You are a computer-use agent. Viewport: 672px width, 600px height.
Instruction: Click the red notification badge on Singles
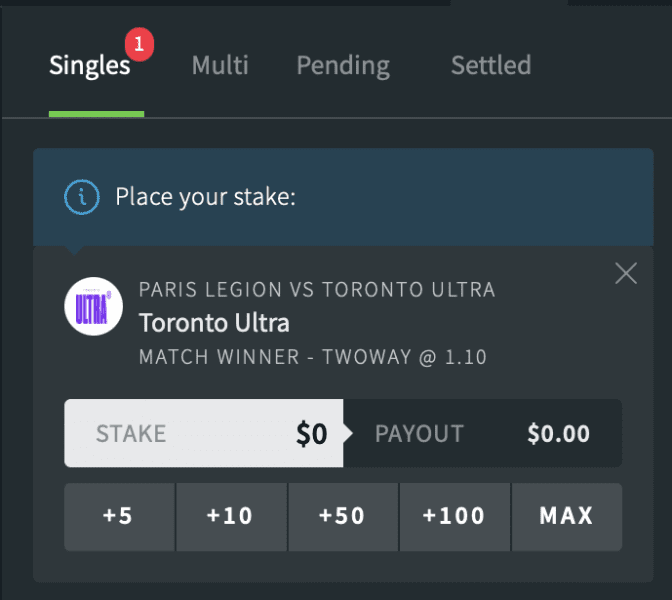(x=140, y=44)
